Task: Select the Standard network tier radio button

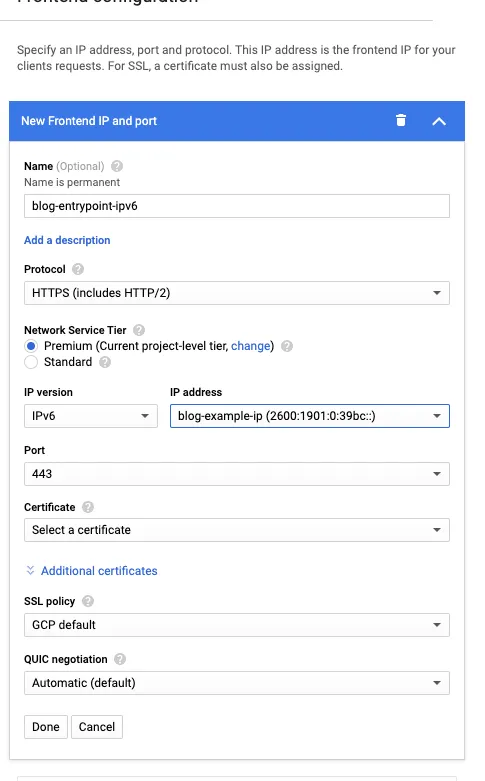Action: (x=31, y=362)
